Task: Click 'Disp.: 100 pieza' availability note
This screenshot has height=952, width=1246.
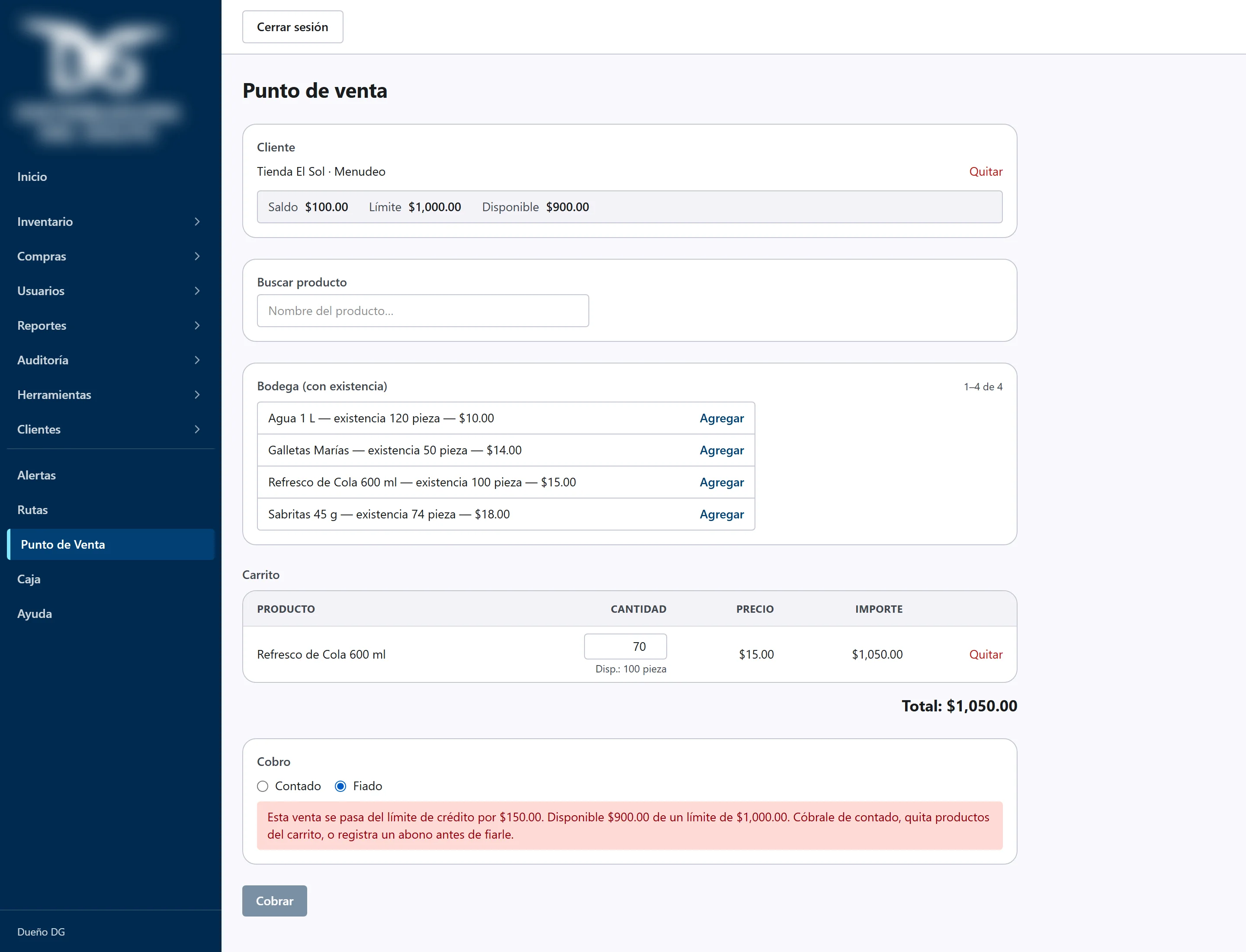Action: pos(631,669)
